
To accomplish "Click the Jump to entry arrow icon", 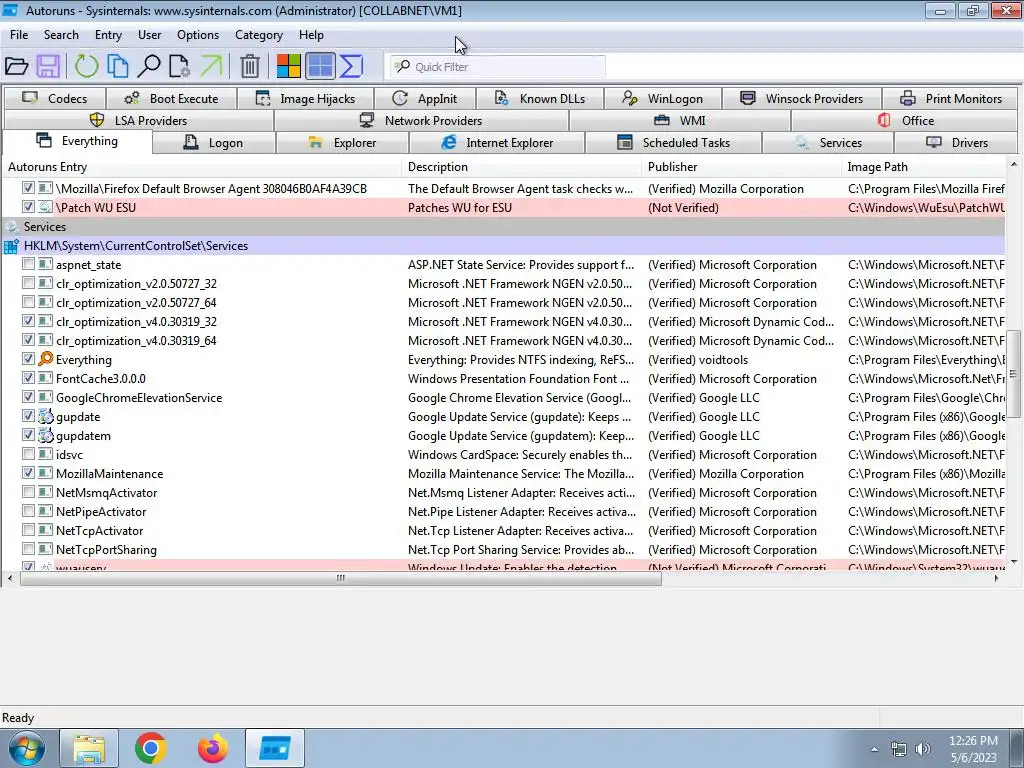I will click(211, 66).
